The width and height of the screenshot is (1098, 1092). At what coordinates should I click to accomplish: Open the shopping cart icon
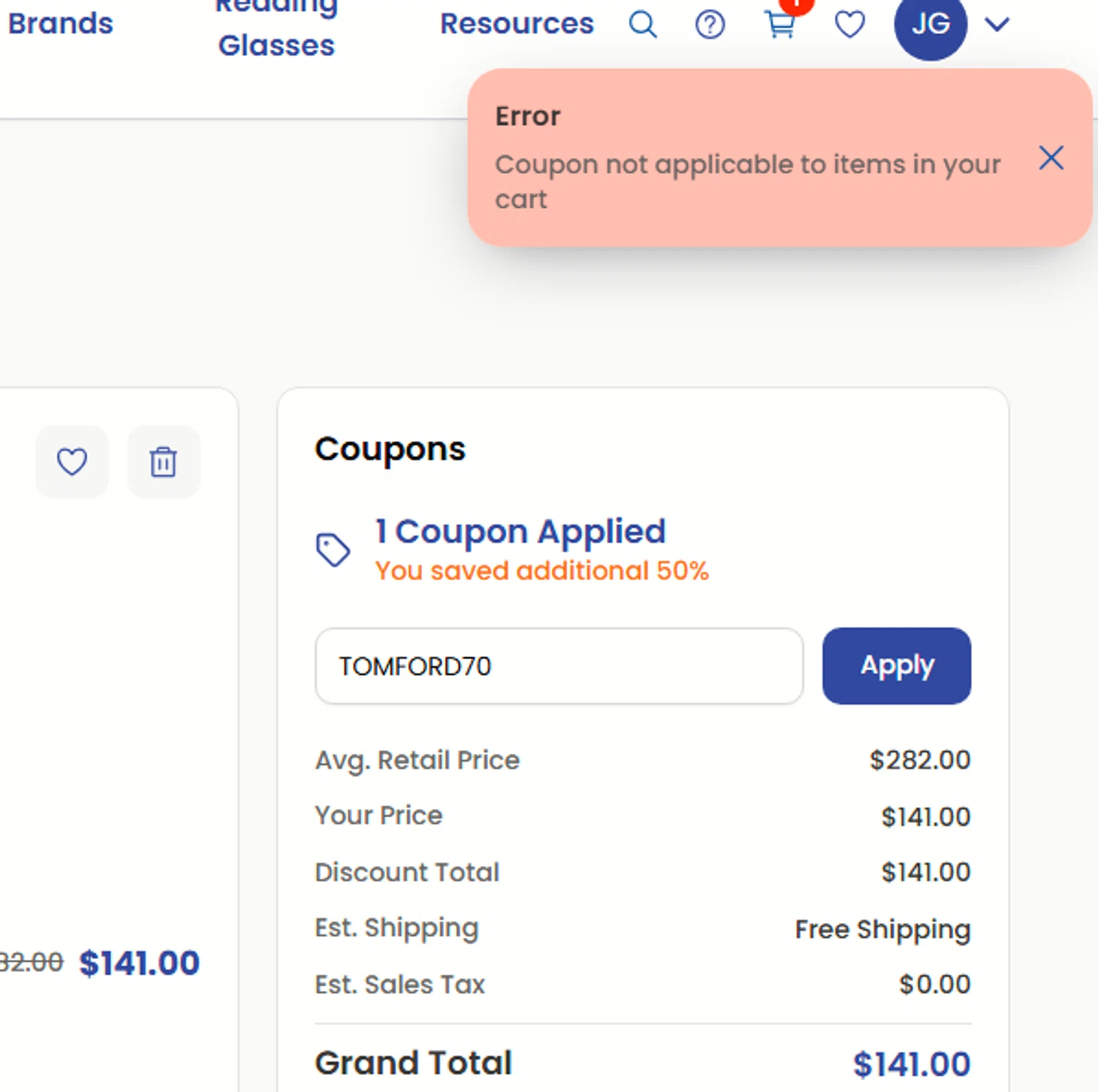click(780, 24)
